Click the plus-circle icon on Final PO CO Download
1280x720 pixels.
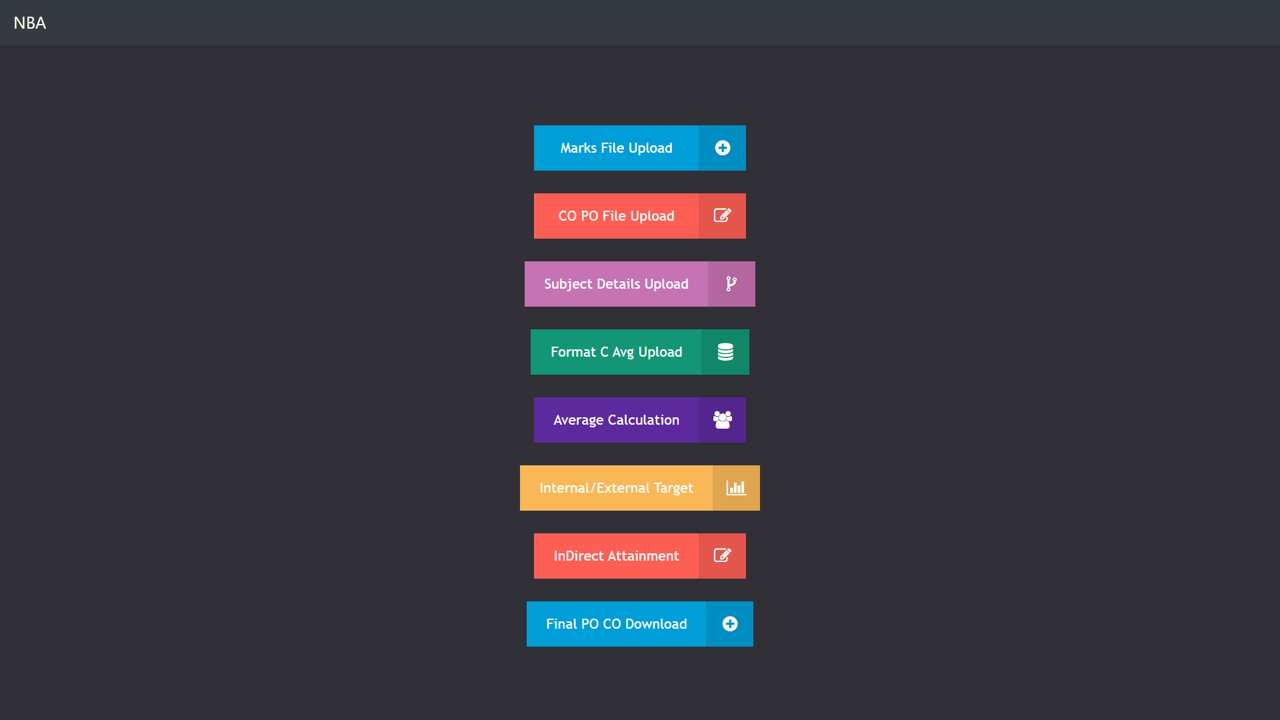click(729, 624)
